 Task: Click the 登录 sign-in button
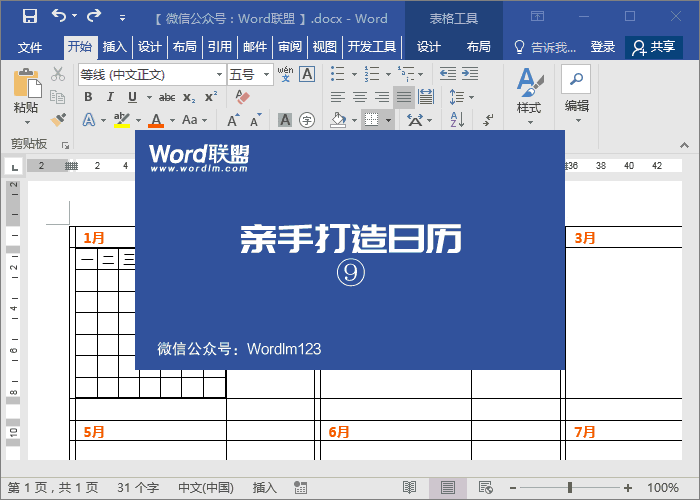(603, 46)
